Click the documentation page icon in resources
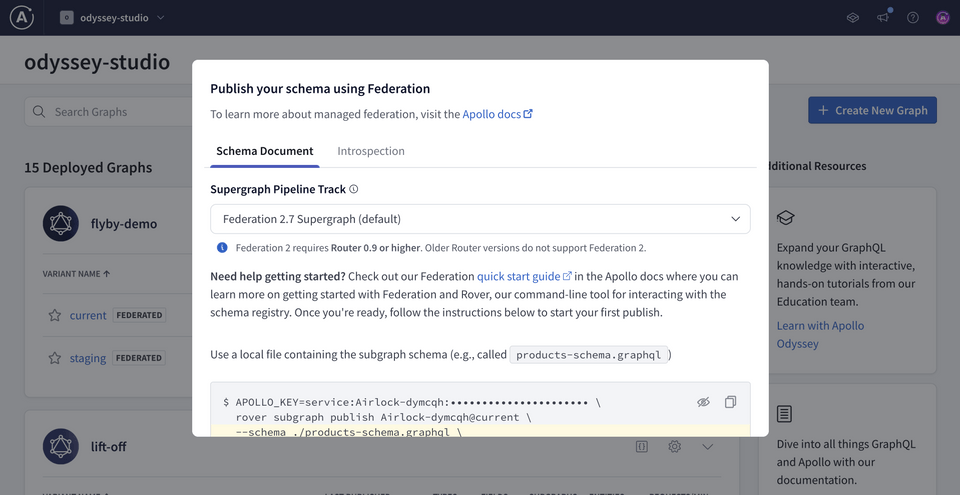 coord(784,414)
